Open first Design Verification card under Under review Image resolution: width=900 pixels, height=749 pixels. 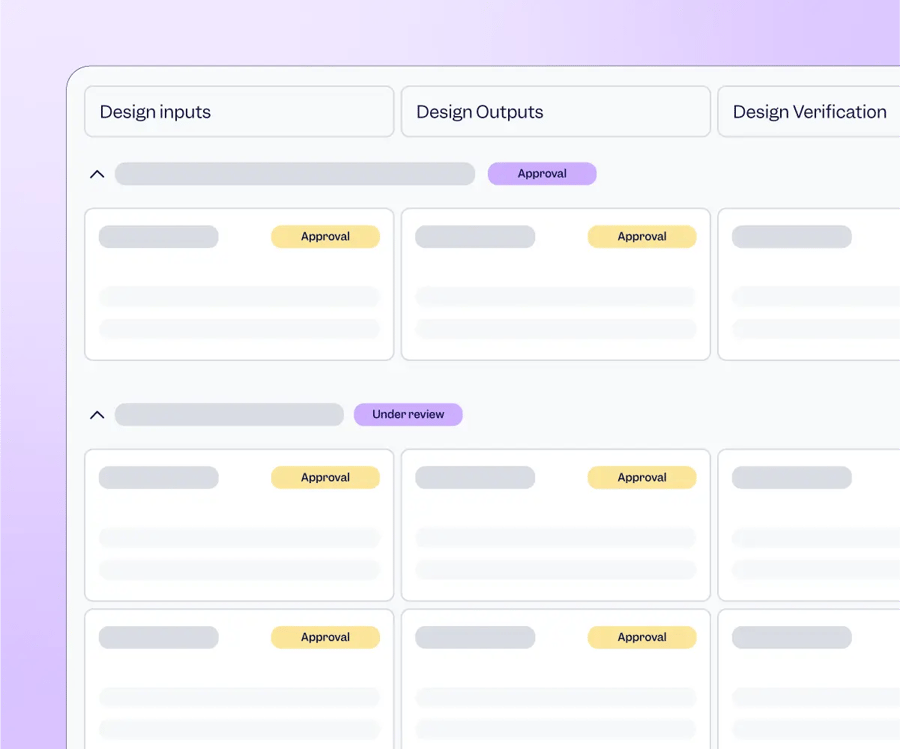[810, 525]
